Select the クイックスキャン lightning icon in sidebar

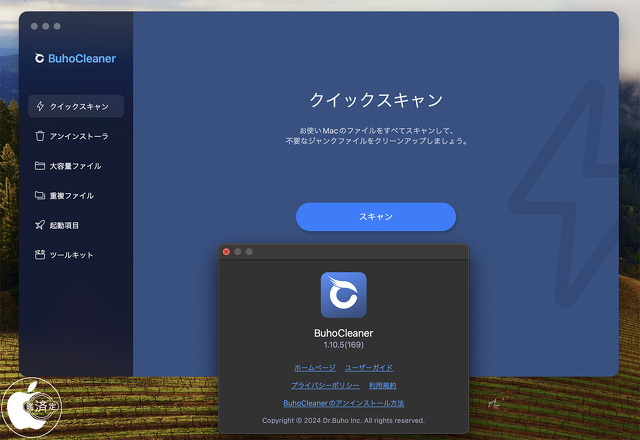point(40,106)
